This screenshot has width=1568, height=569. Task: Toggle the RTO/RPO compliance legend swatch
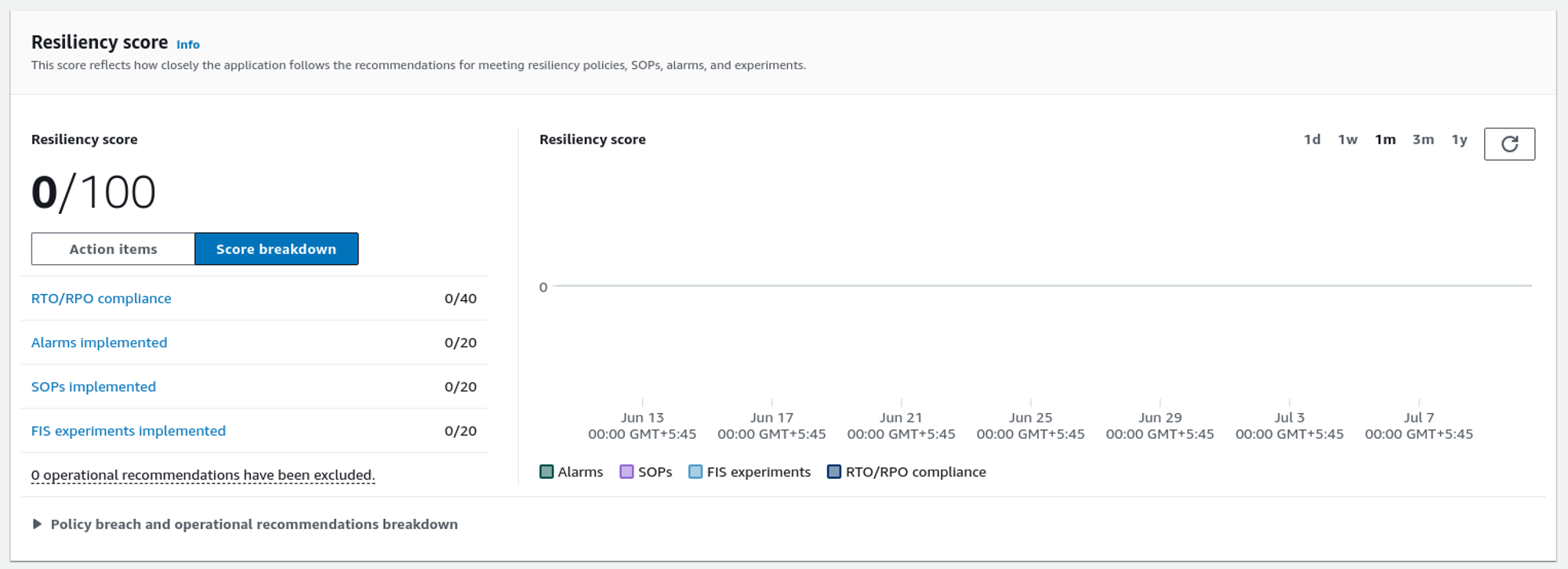(834, 472)
